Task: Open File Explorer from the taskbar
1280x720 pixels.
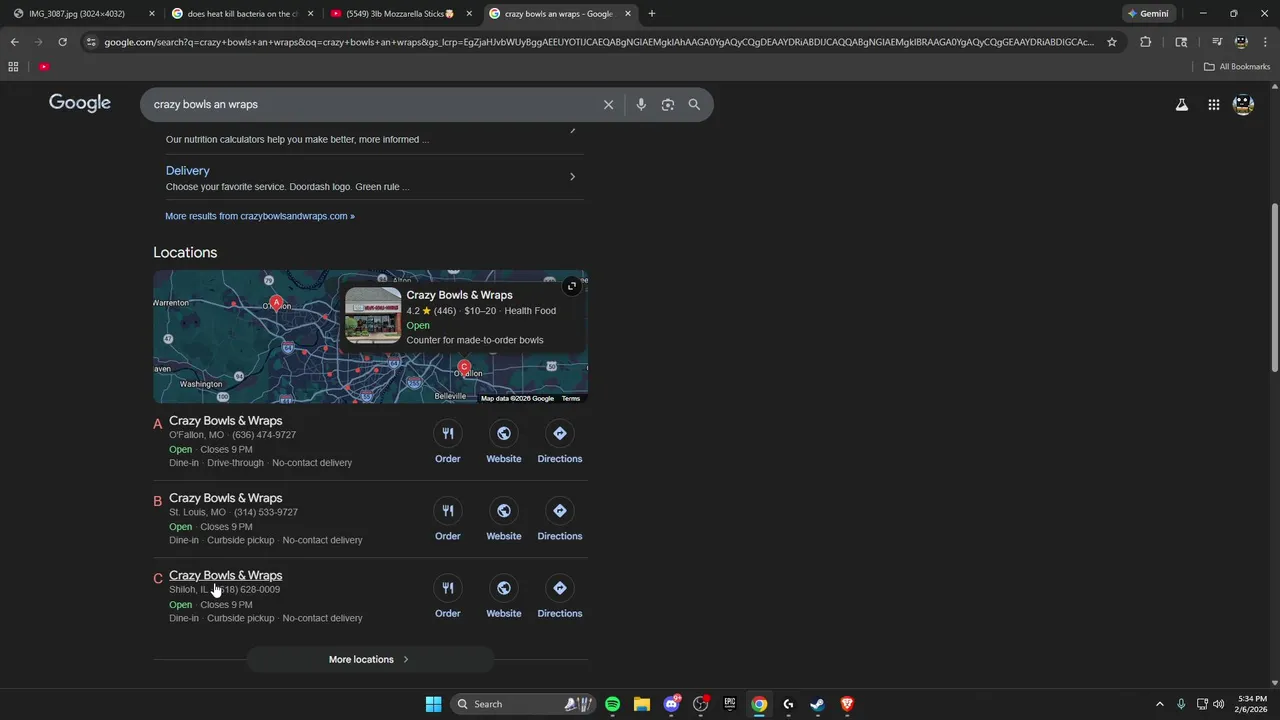Action: [x=642, y=704]
